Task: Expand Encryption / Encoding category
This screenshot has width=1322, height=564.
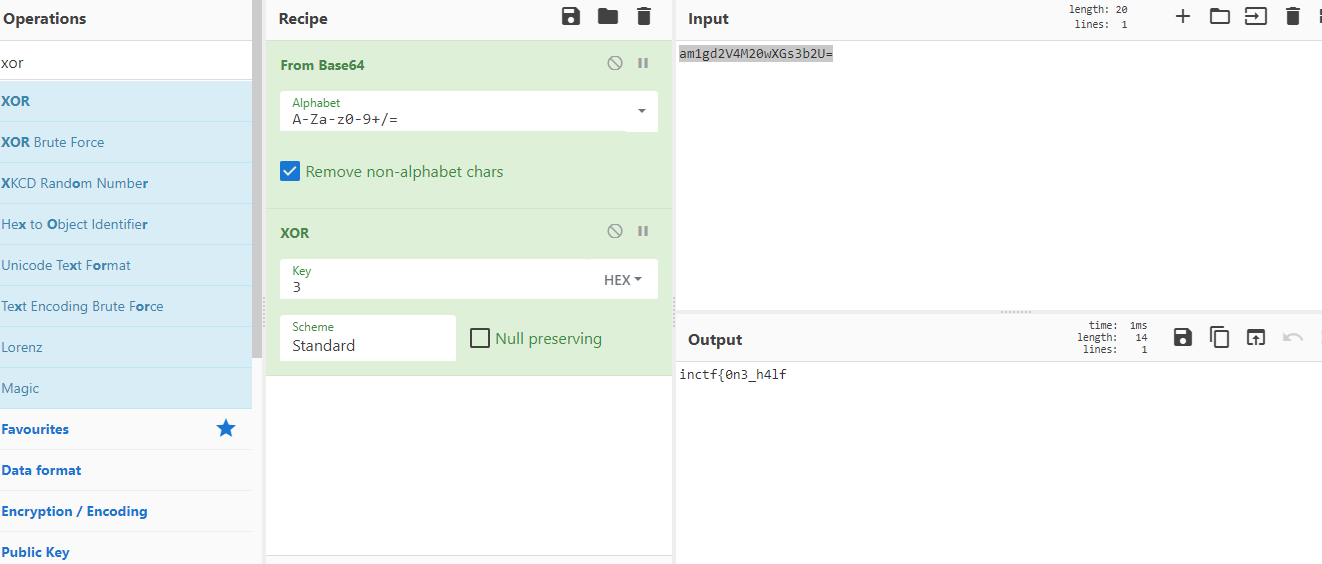Action: 75,511
